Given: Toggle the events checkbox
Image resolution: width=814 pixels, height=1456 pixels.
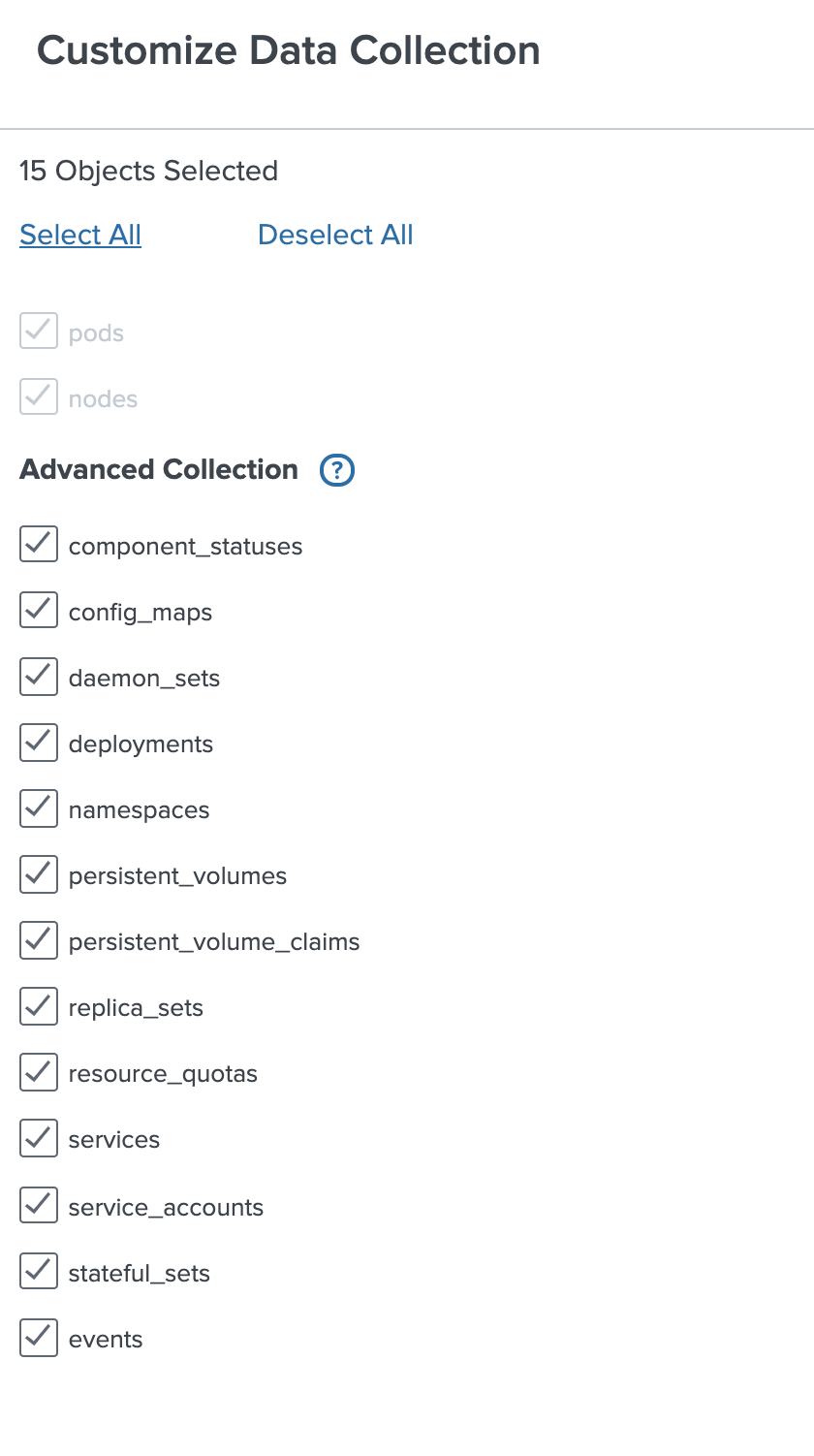Looking at the screenshot, I should pos(39,1337).
